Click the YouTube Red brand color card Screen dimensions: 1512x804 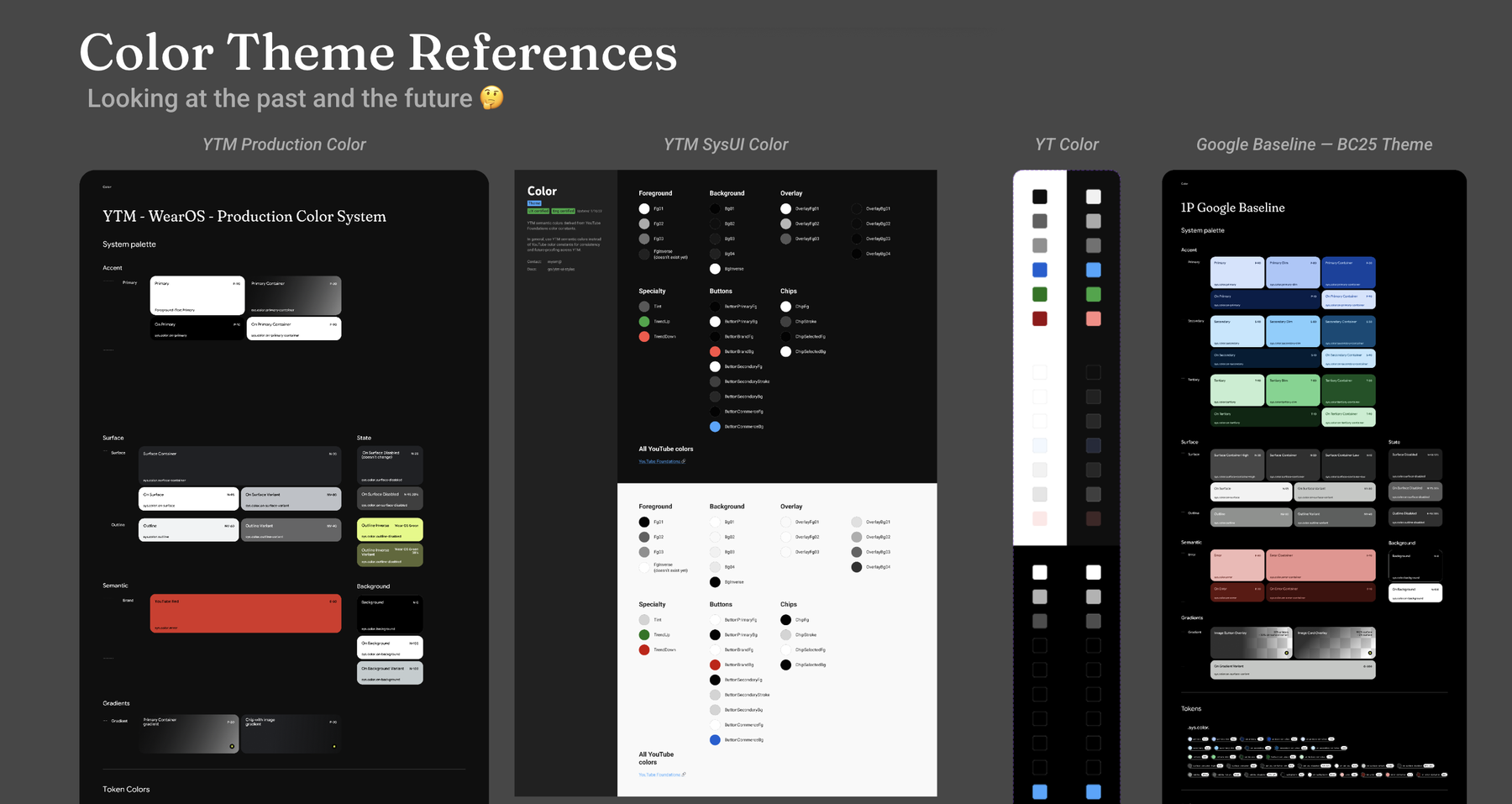click(245, 613)
